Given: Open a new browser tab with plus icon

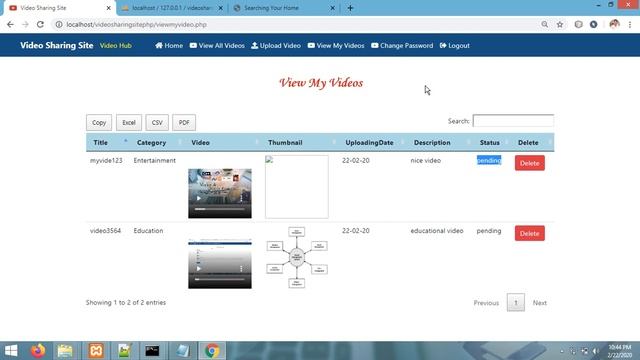Looking at the screenshot, I should coord(350,8).
